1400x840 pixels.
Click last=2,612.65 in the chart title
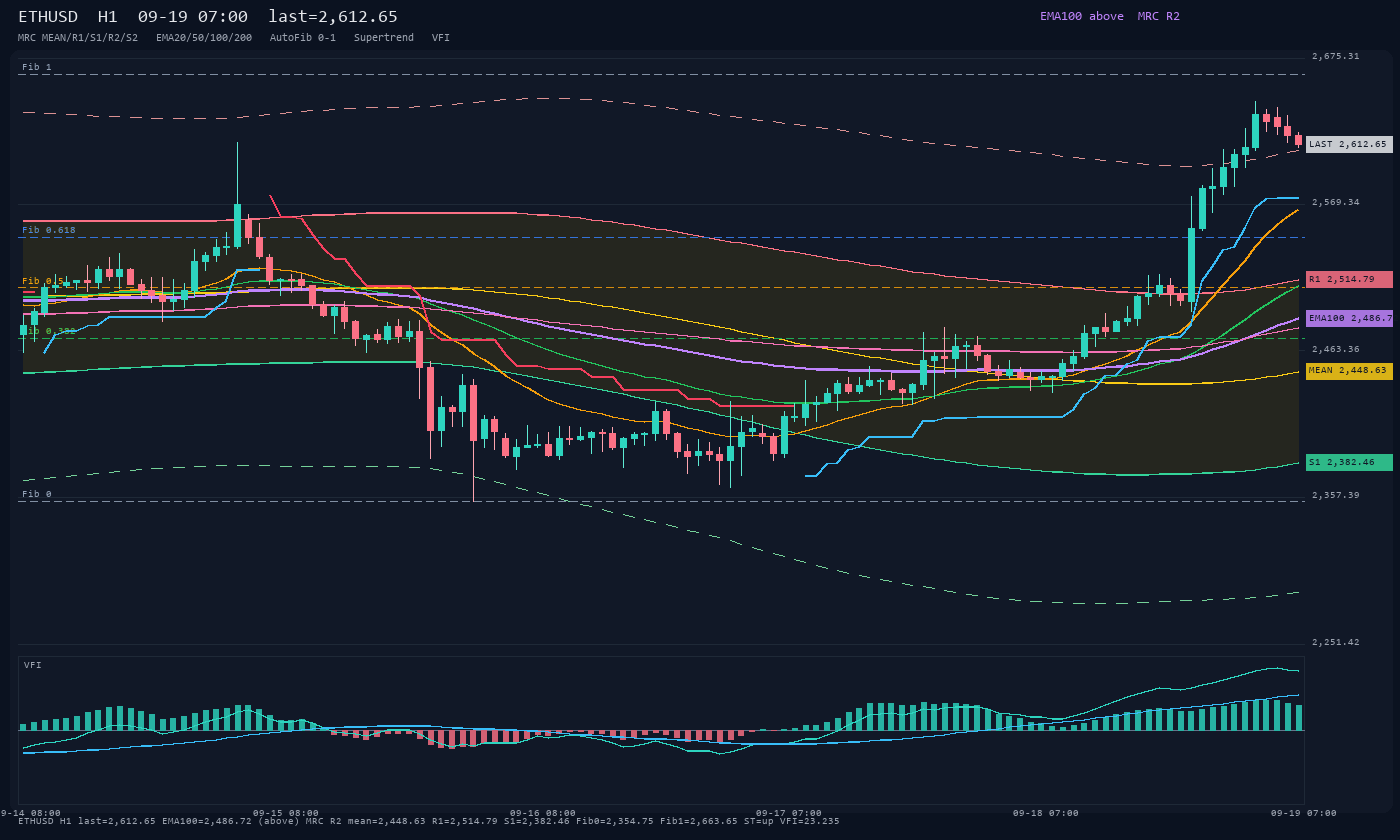pos(333,16)
